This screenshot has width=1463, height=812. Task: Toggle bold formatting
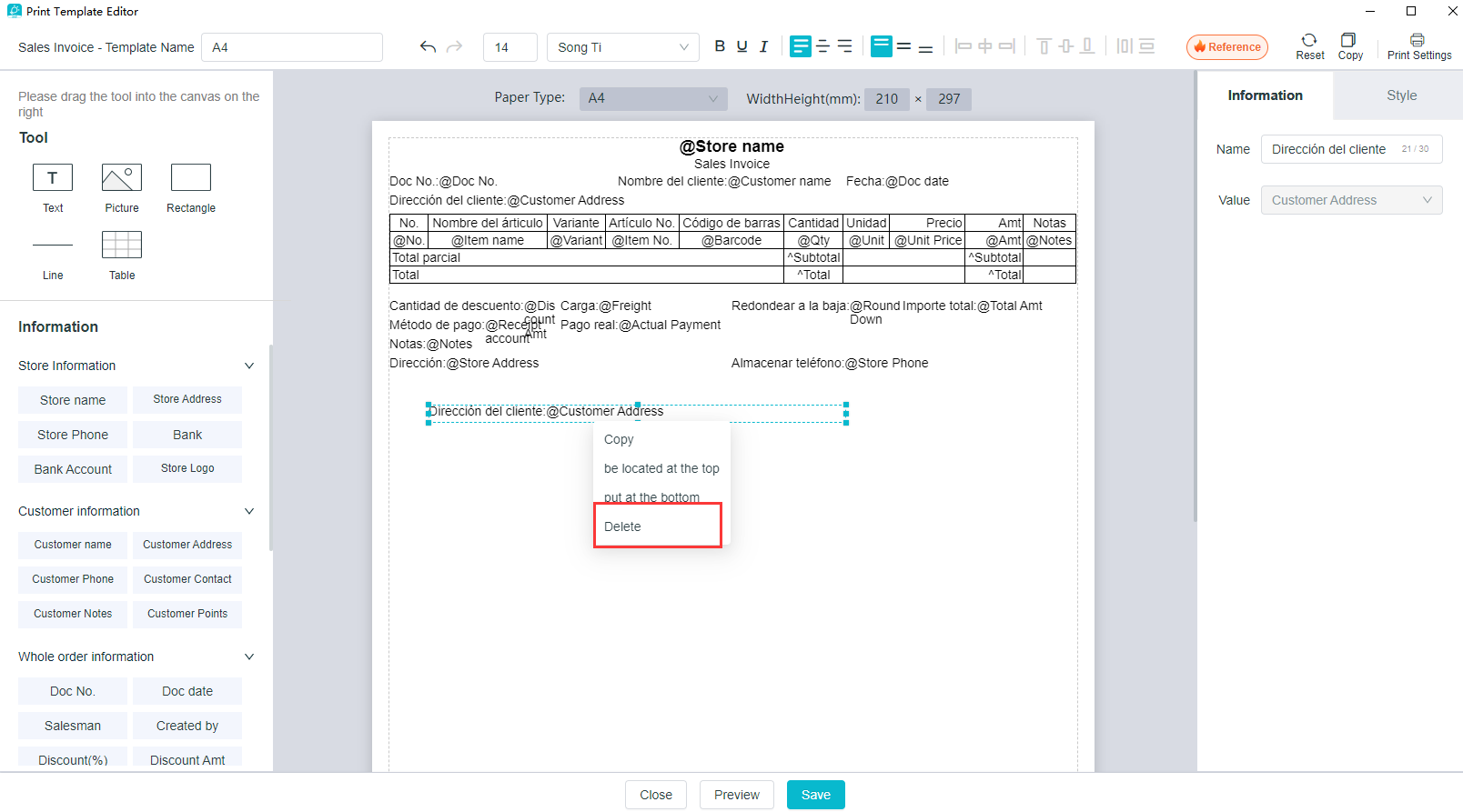pyautogui.click(x=720, y=47)
